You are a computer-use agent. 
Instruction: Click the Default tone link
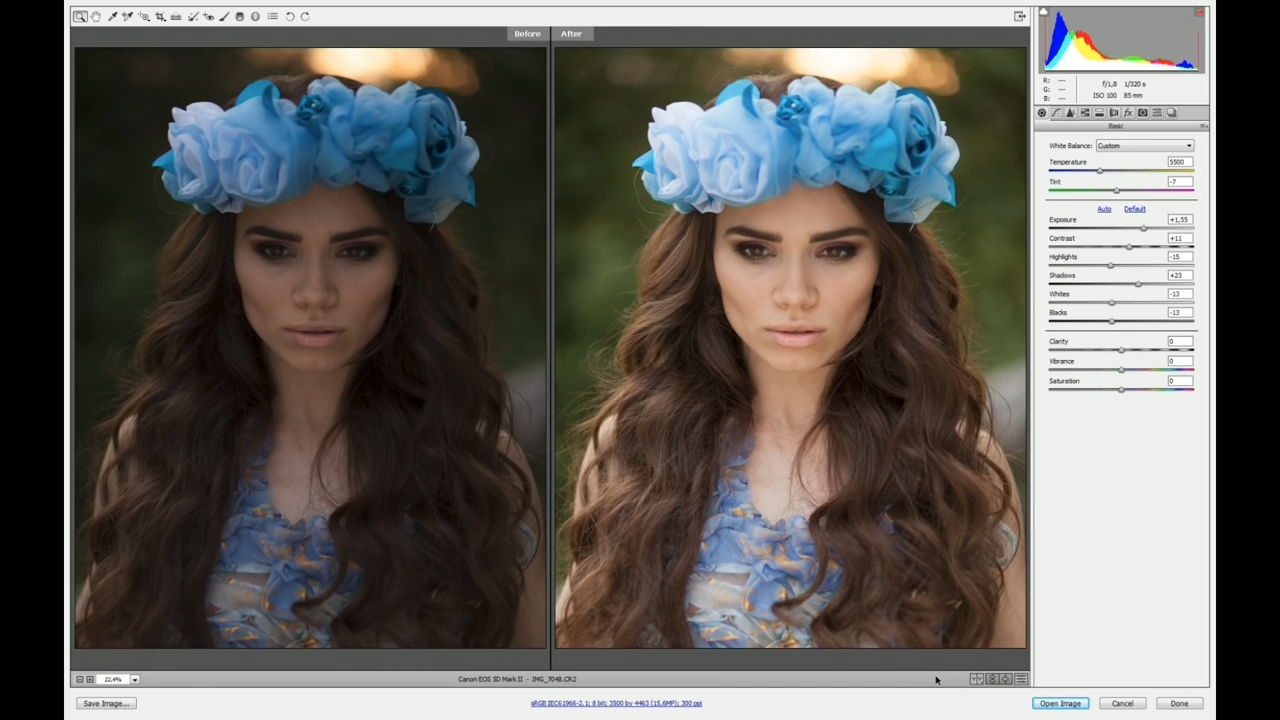click(x=1135, y=209)
